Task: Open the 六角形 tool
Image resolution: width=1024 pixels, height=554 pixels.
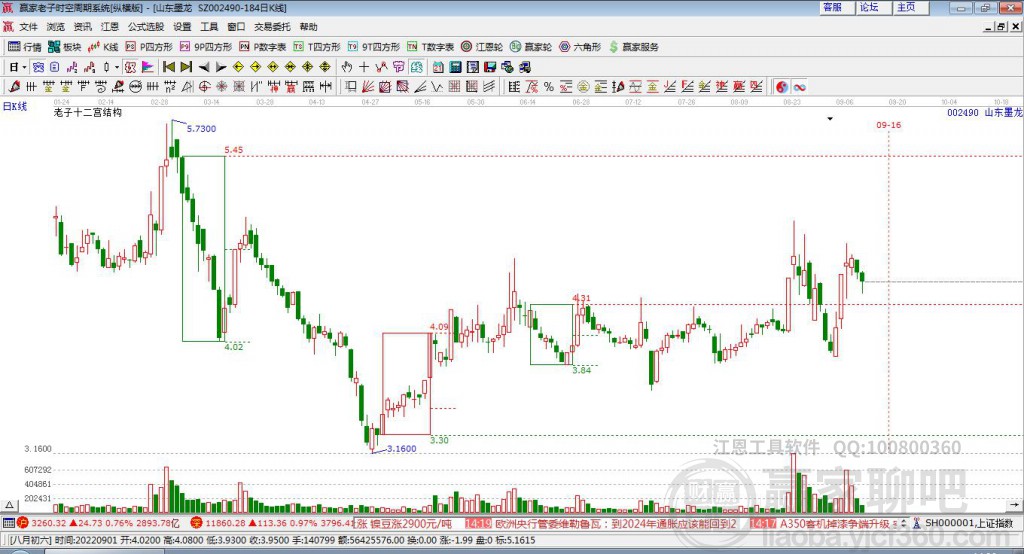Action: click(x=580, y=47)
